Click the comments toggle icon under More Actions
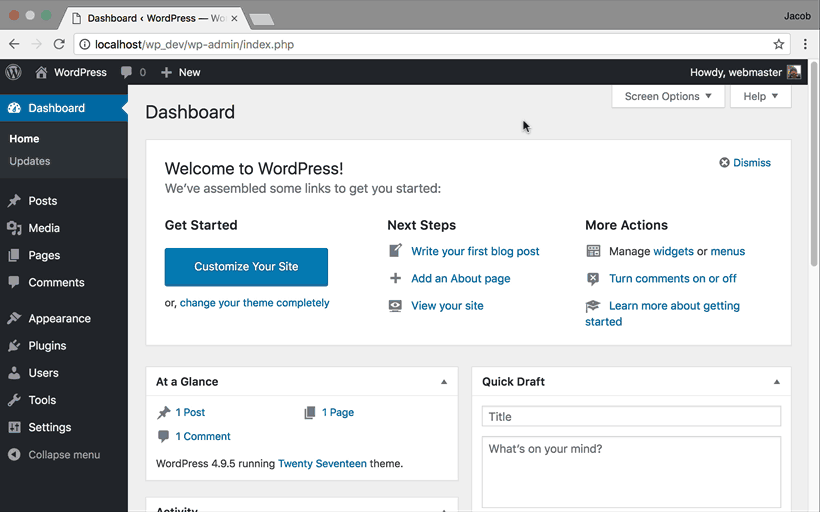 tap(593, 279)
